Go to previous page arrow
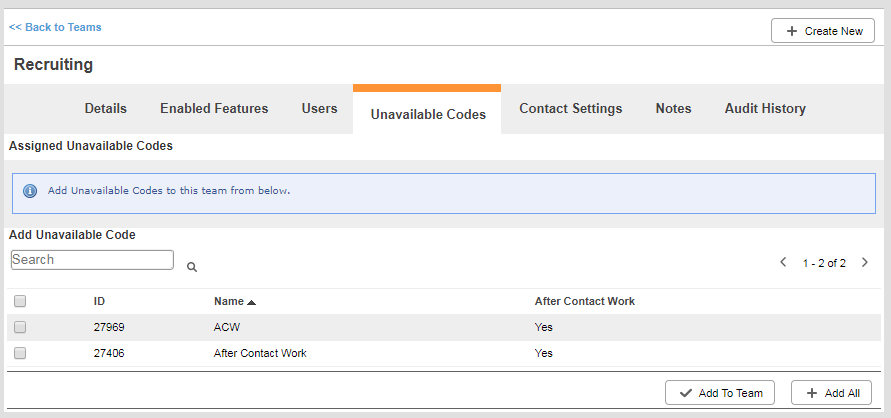Image resolution: width=891 pixels, height=418 pixels. click(x=783, y=263)
